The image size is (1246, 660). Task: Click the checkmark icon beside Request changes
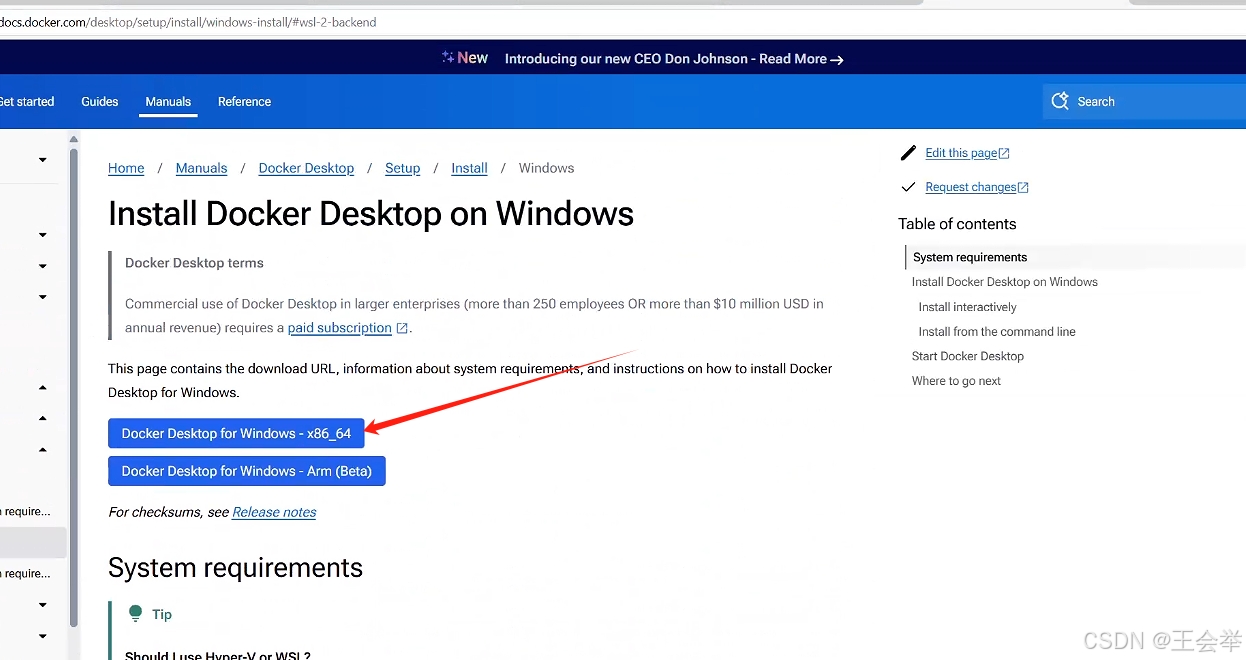click(x=908, y=187)
